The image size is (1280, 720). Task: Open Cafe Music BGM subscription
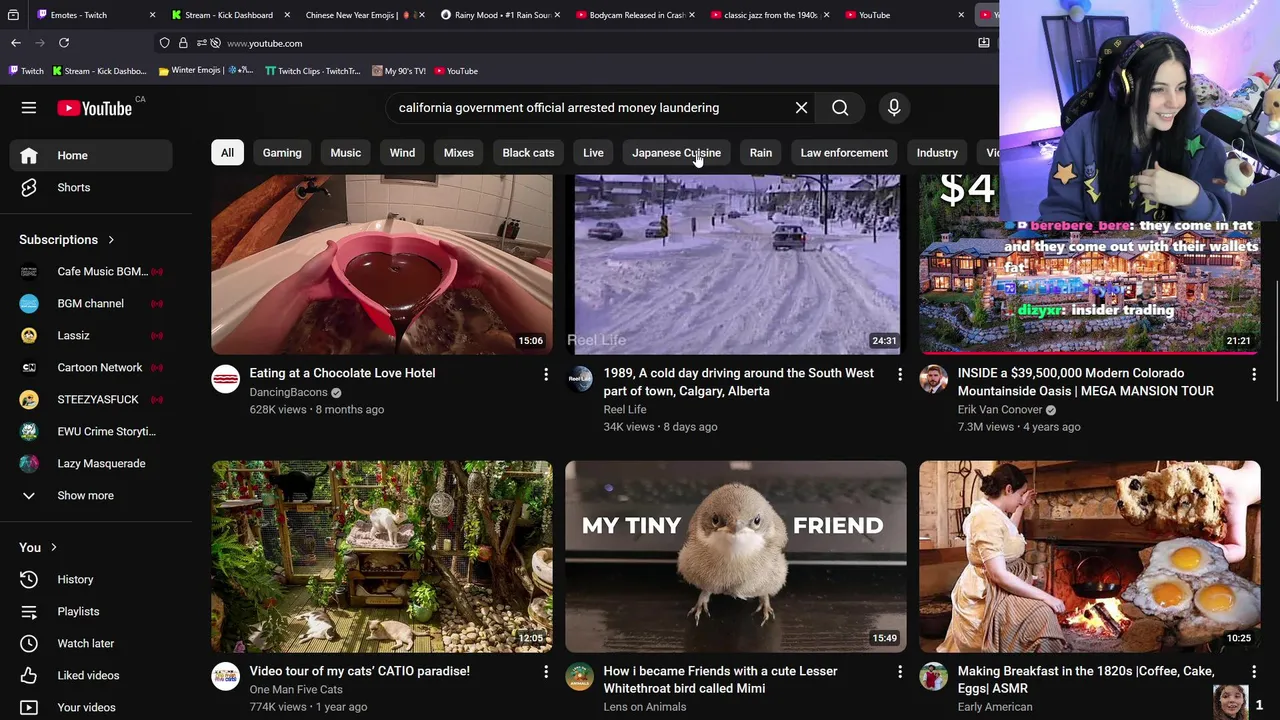tap(91, 271)
